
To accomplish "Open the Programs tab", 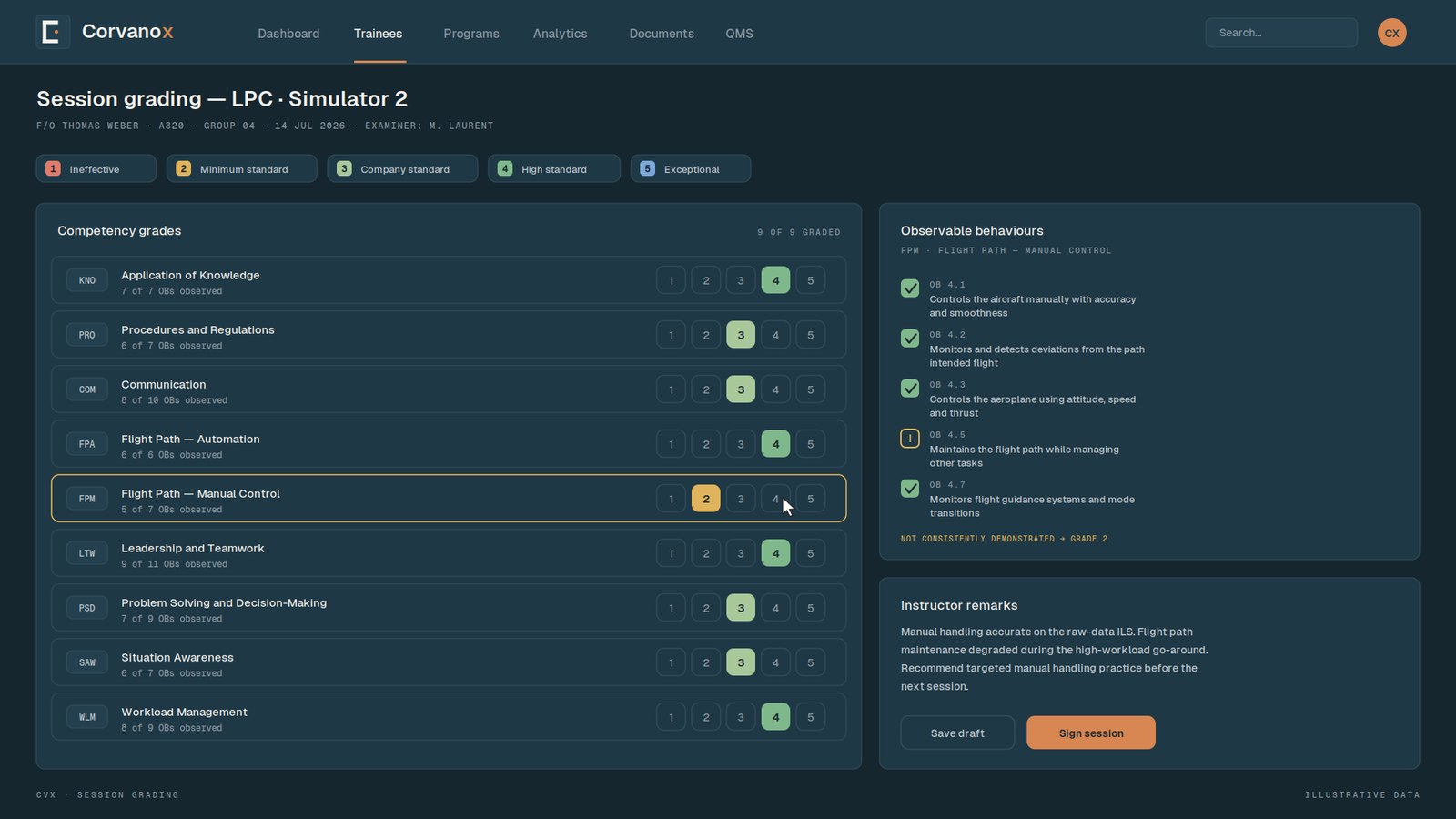I will (471, 34).
